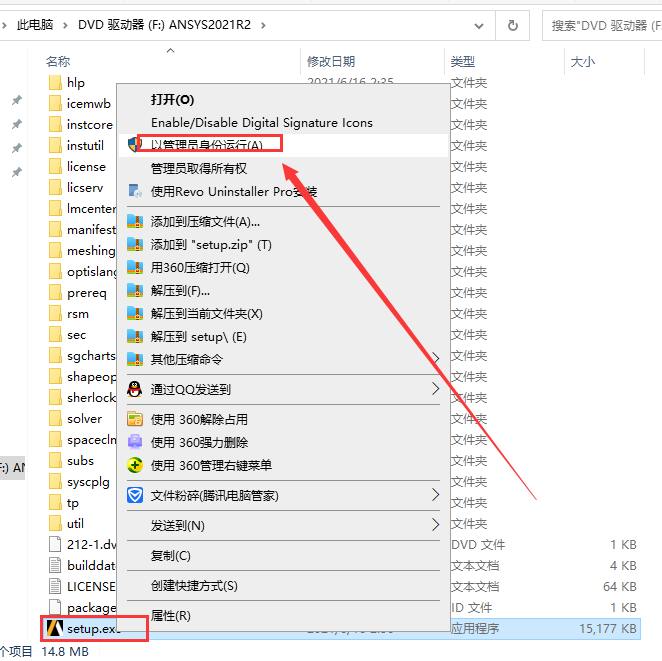Click the prereq folder icon

(55, 293)
